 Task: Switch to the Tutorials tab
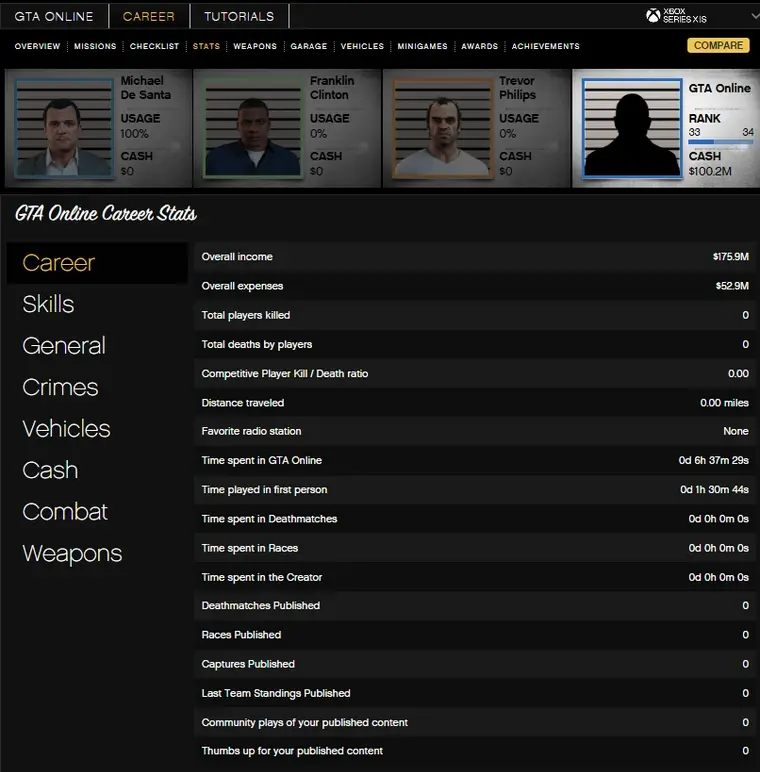coord(239,16)
